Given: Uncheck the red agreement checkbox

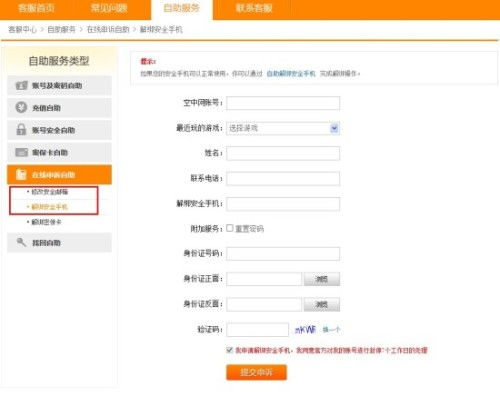Looking at the screenshot, I should pyautogui.click(x=229, y=350).
